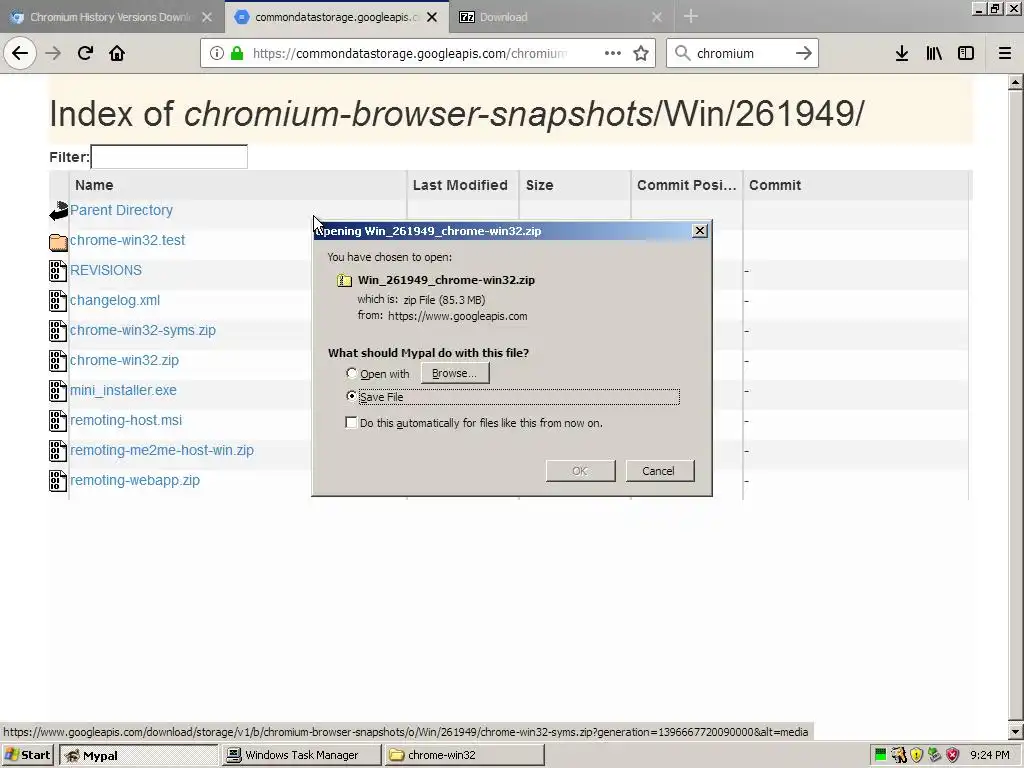Download remoting-me2me-host-win.zip link
The width and height of the screenshot is (1024, 768).
tap(161, 451)
